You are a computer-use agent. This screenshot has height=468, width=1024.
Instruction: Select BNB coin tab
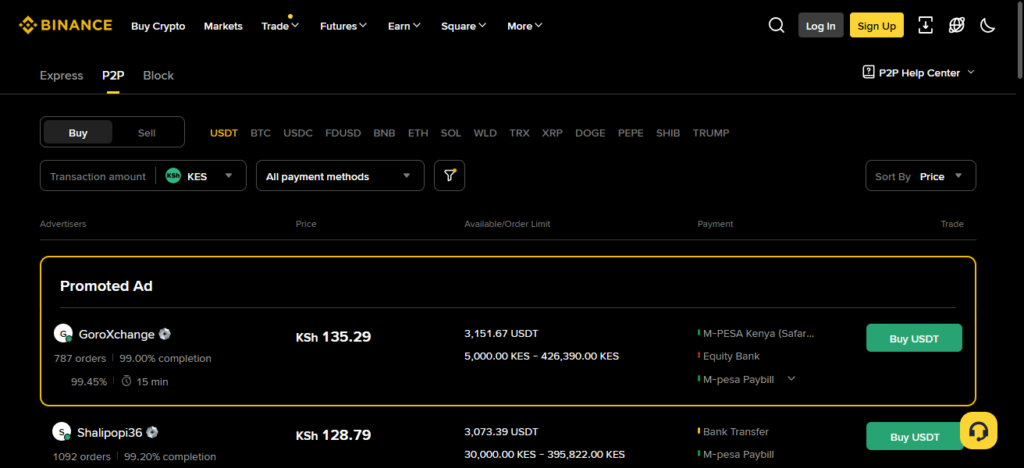tap(384, 133)
